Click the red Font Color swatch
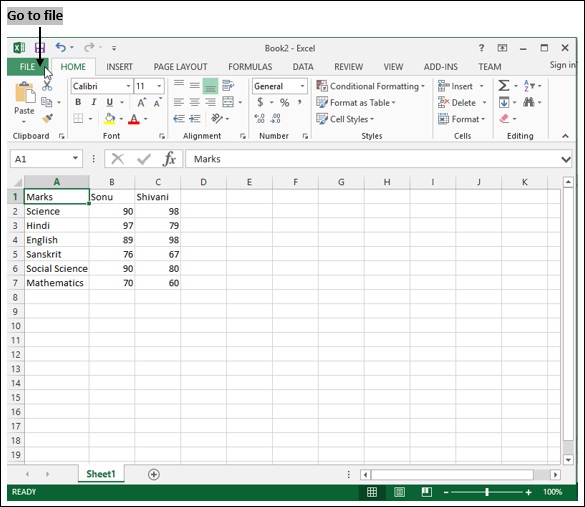 coord(134,119)
